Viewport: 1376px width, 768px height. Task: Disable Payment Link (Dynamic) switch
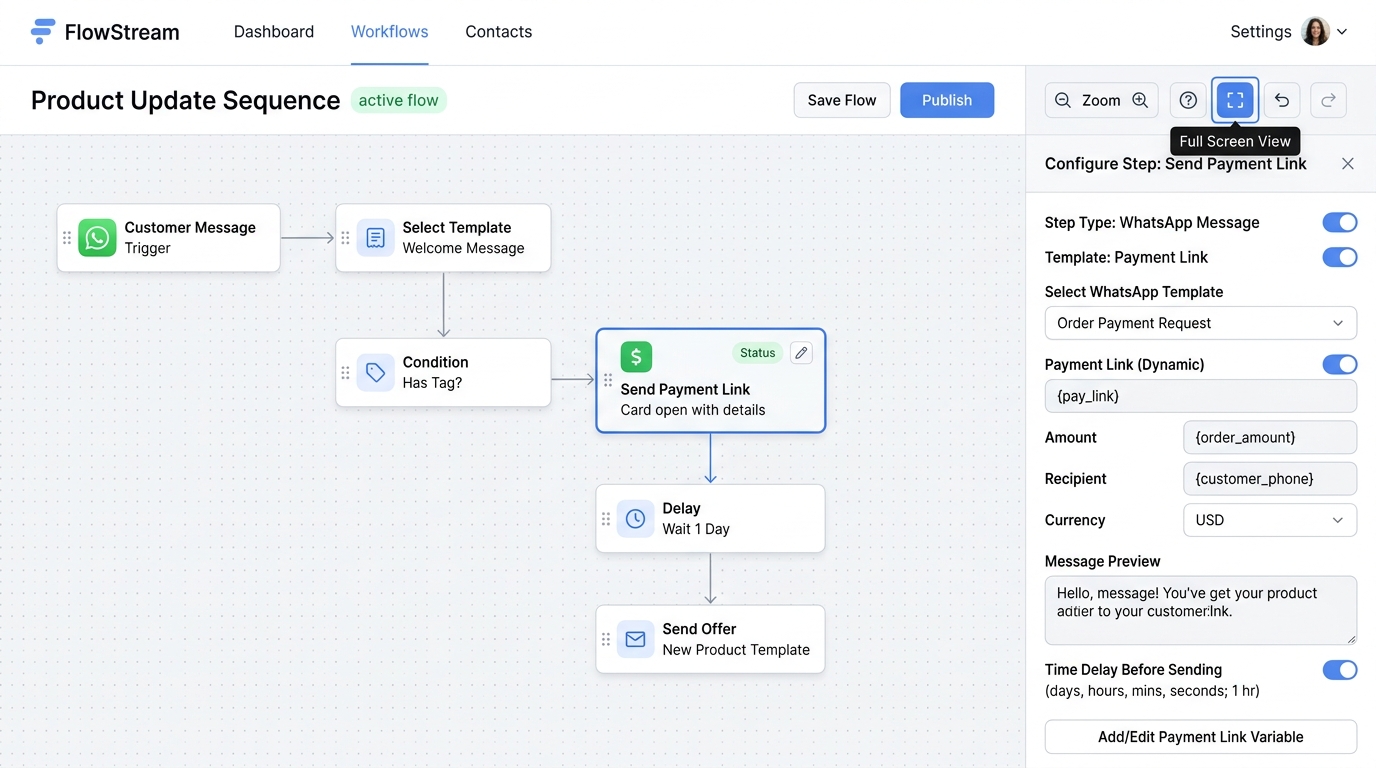[1340, 364]
